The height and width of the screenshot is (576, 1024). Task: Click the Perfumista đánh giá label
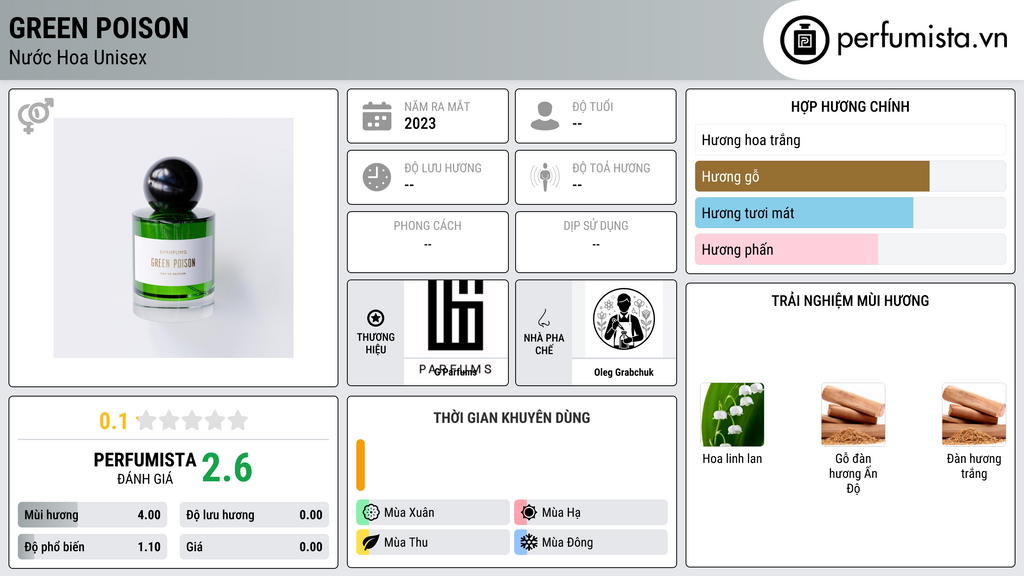tap(145, 468)
